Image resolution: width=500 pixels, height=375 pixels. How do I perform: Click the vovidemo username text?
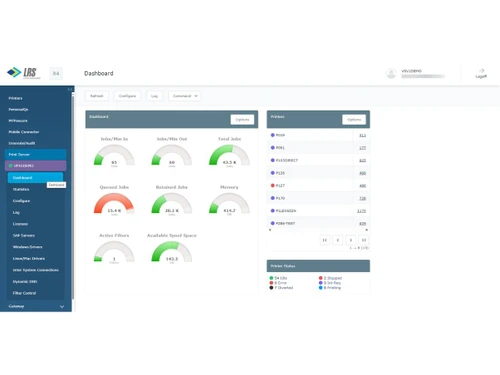[411, 71]
